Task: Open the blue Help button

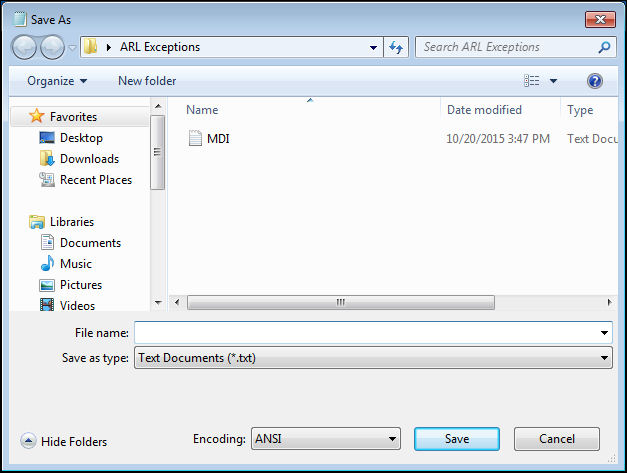Action: (595, 81)
